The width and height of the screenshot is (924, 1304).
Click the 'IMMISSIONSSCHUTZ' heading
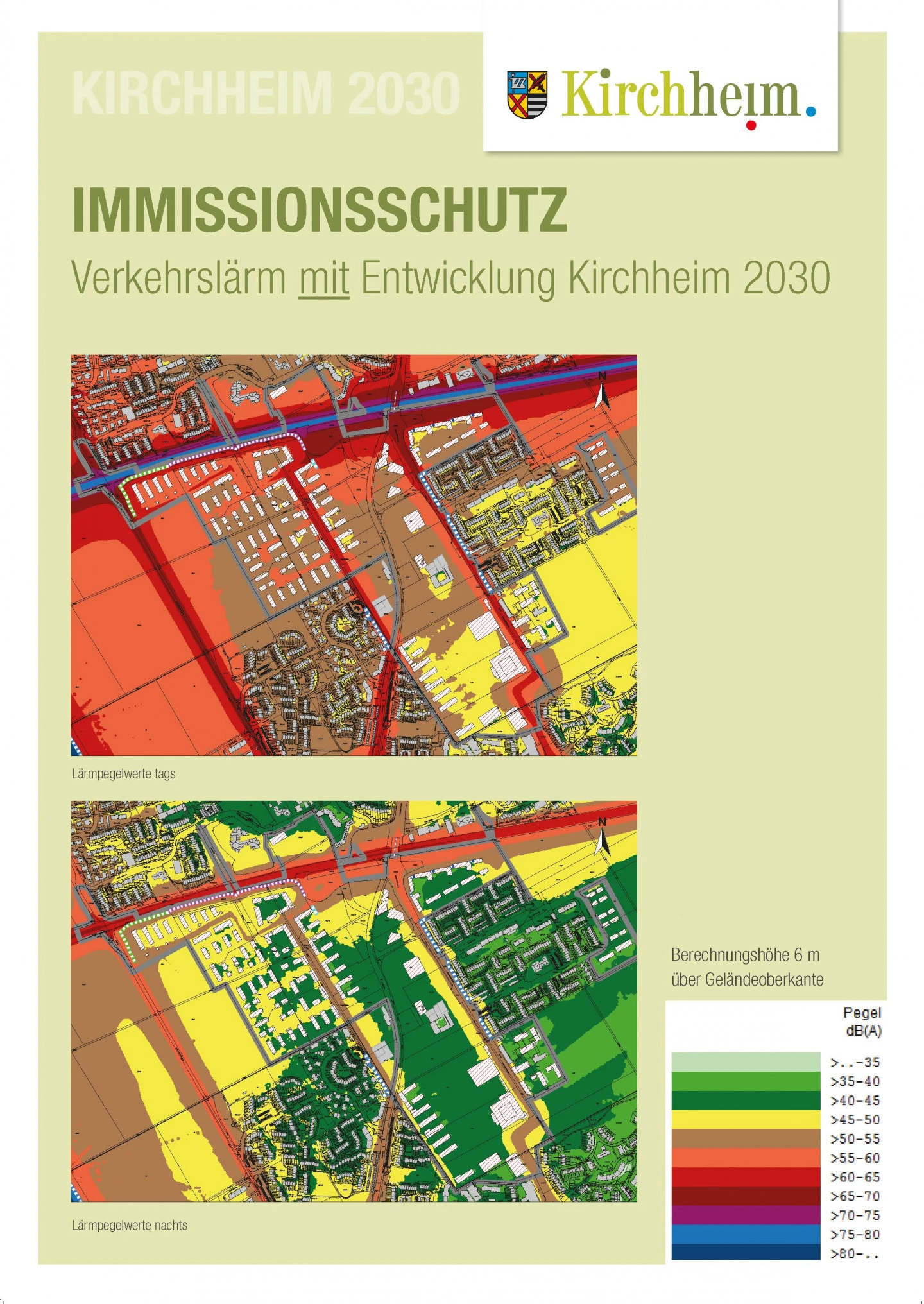320,210
